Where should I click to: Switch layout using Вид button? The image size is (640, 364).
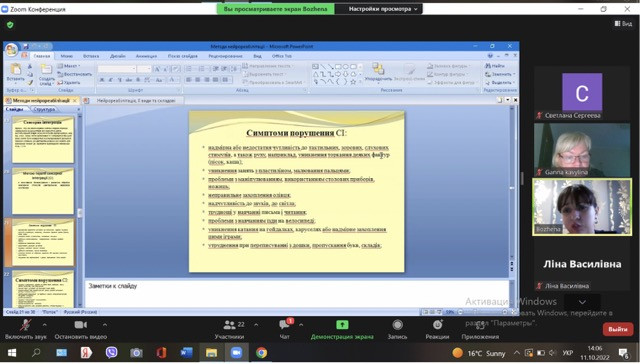point(623,24)
